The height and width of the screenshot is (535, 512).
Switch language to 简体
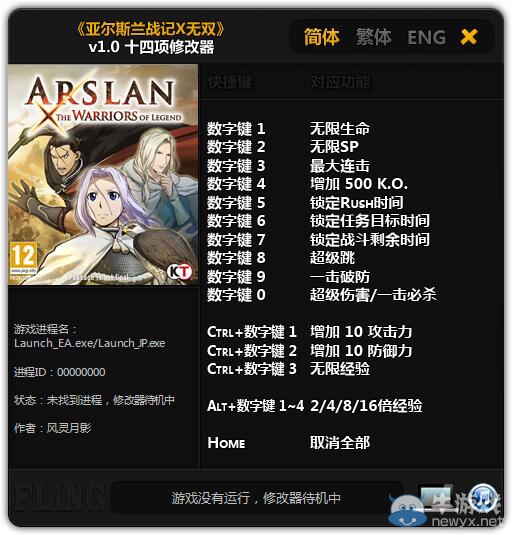coord(321,37)
